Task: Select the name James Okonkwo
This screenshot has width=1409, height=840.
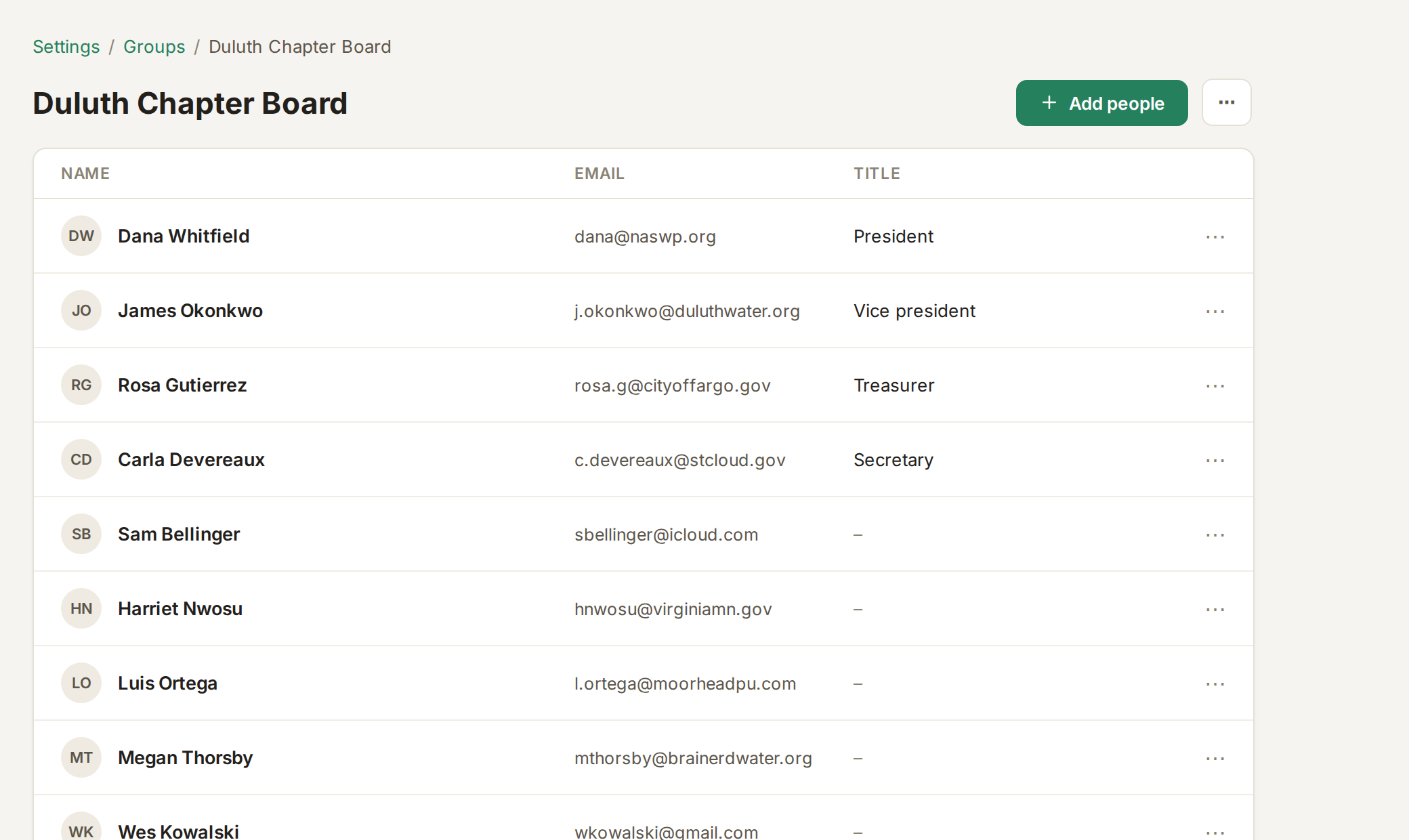Action: pyautogui.click(x=190, y=310)
